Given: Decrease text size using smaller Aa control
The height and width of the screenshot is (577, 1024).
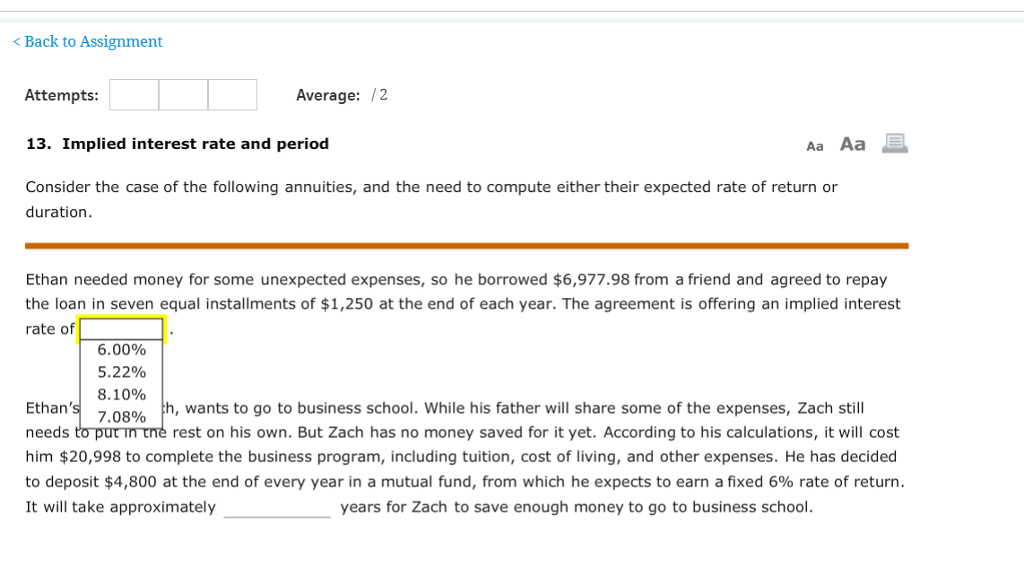Looking at the screenshot, I should tap(815, 145).
